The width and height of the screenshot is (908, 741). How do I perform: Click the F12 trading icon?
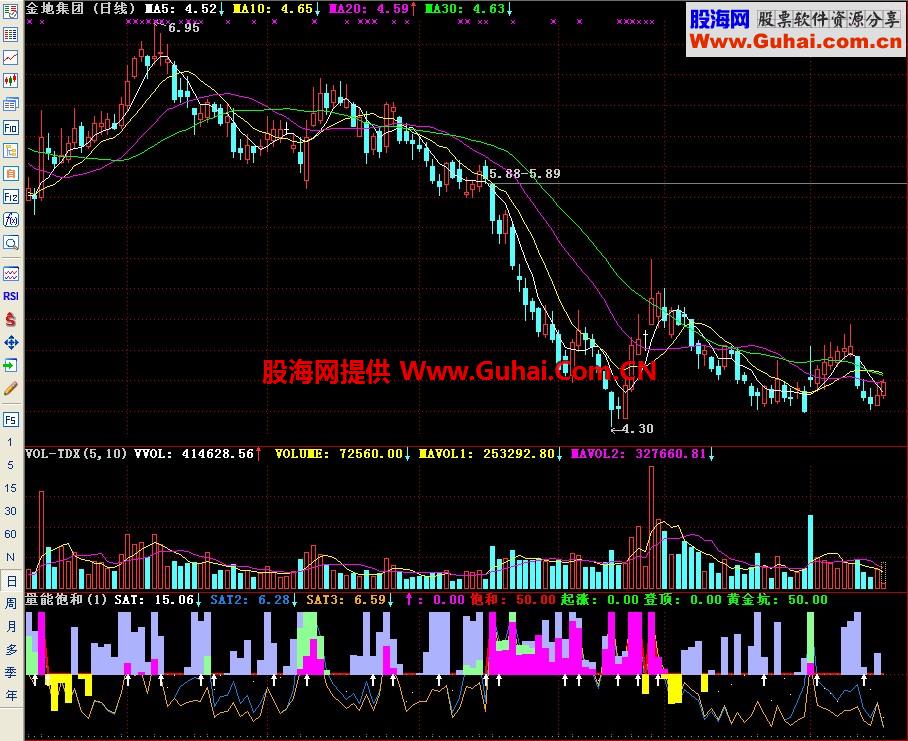10,196
